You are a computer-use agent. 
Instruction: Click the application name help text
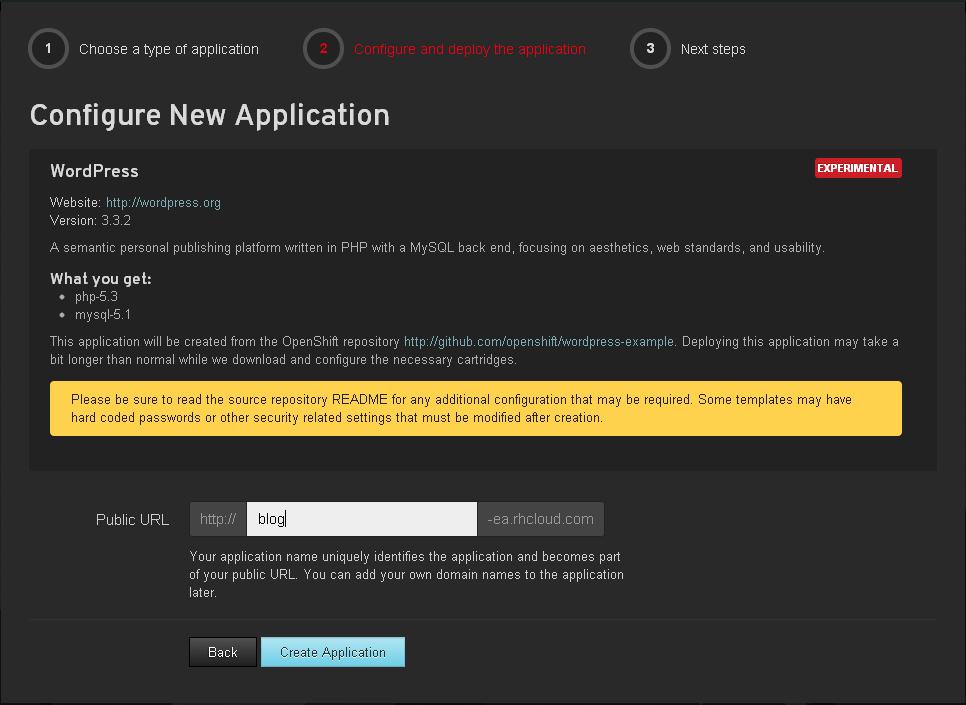pos(407,574)
